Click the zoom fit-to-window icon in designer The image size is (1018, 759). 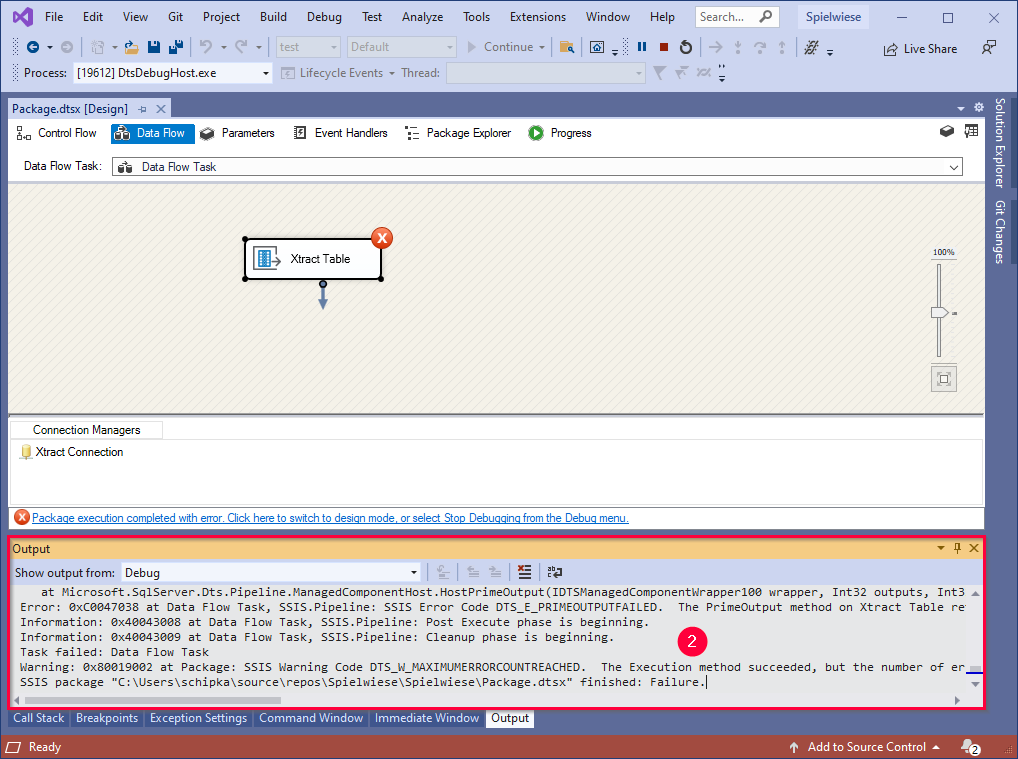coord(942,379)
